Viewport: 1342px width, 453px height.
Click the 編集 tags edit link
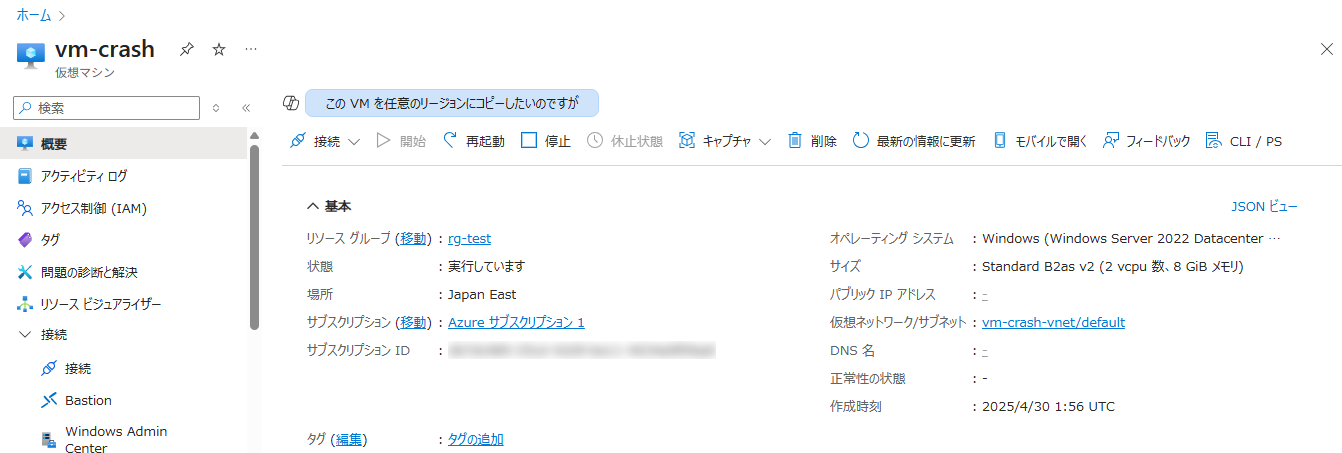349,439
